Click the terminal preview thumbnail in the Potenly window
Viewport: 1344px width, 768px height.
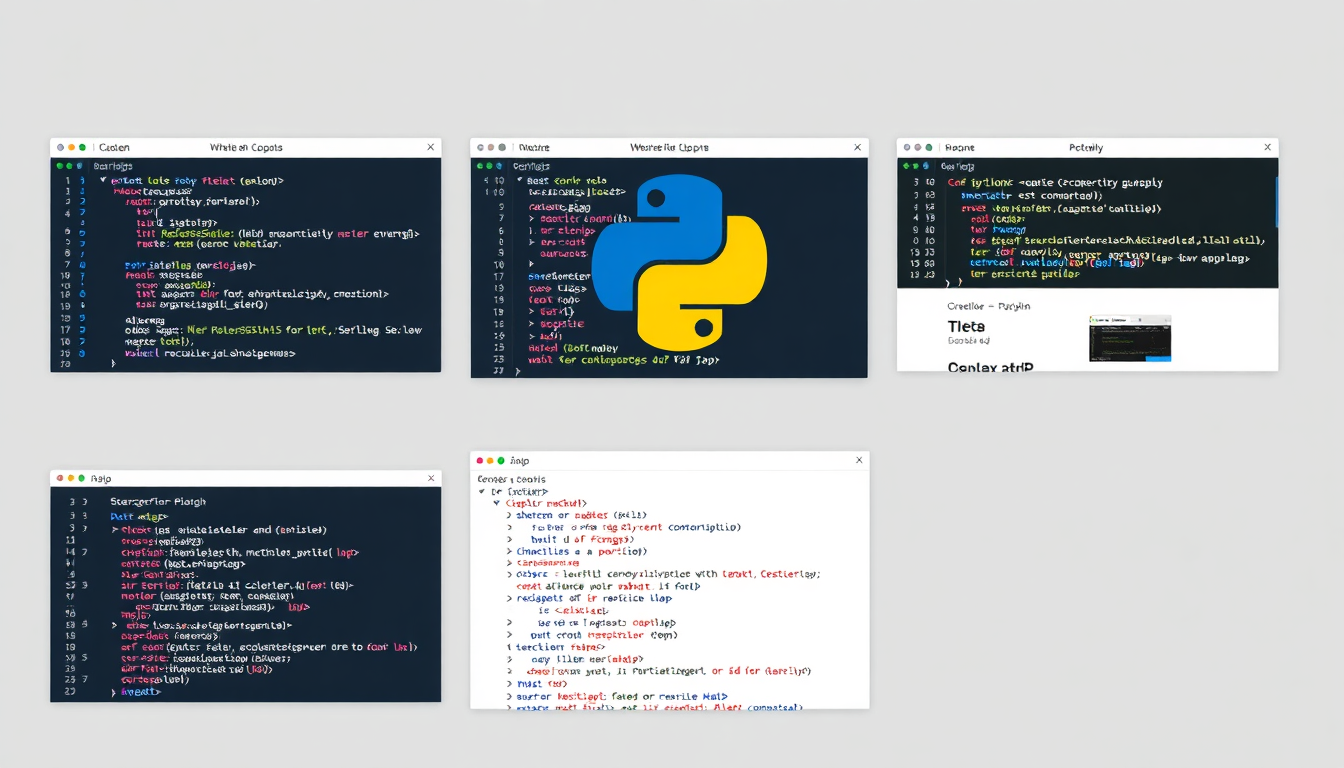pyautogui.click(x=1130, y=337)
